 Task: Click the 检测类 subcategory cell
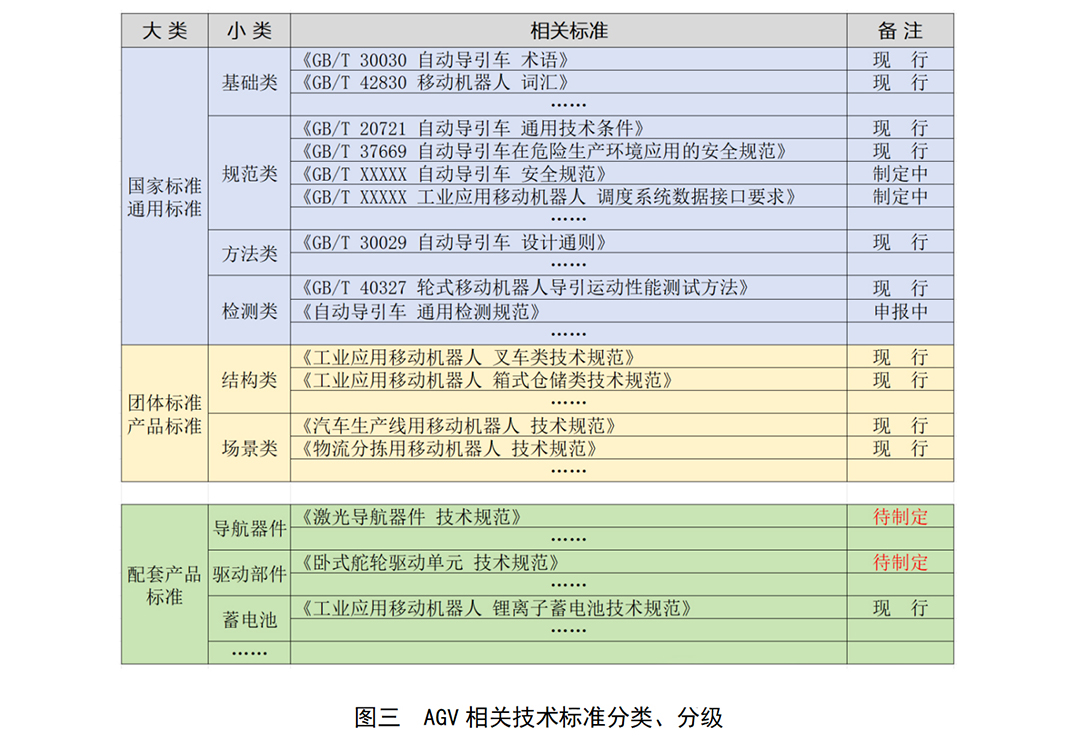[x=249, y=311]
